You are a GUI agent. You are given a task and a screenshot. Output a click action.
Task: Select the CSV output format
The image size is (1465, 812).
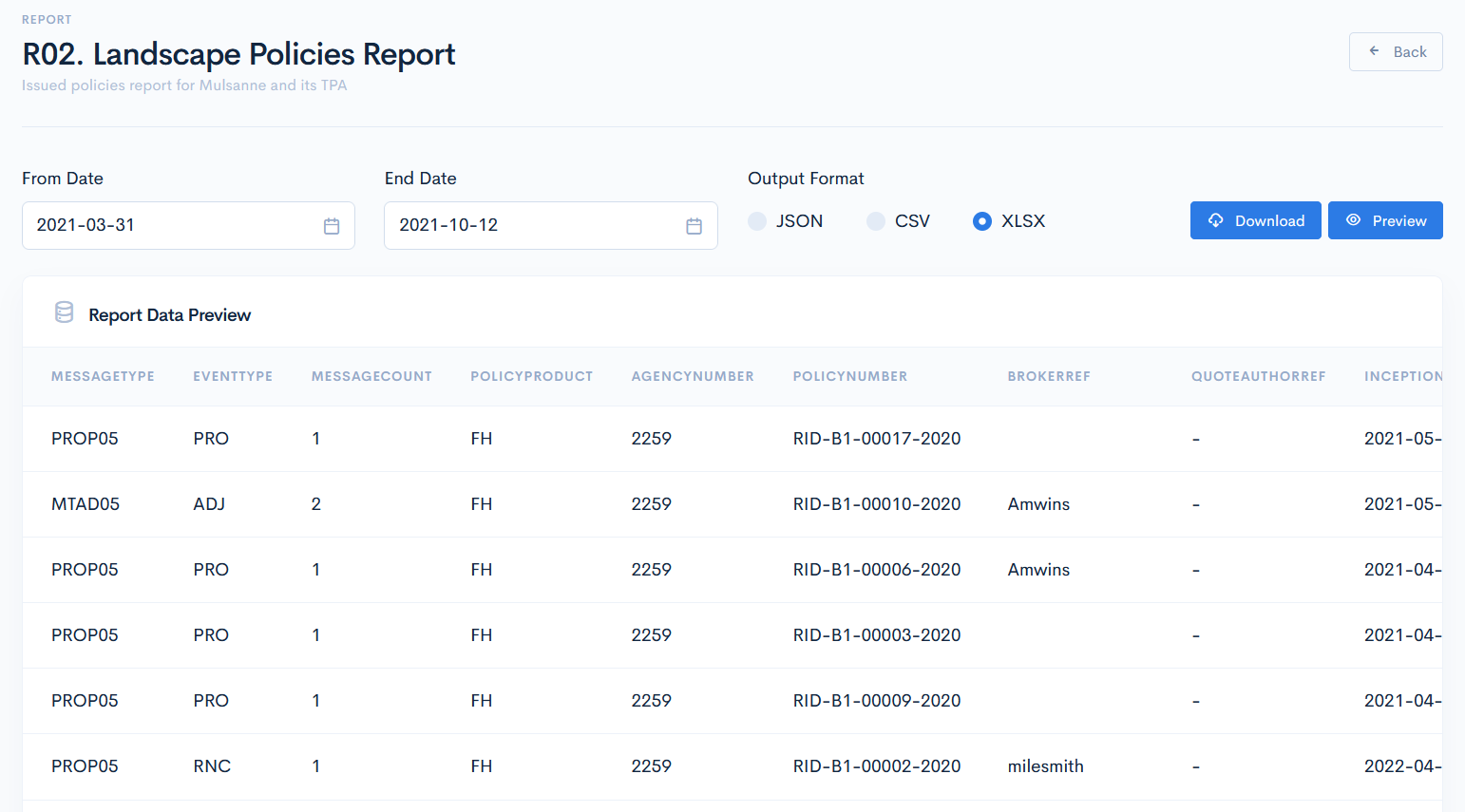coord(876,221)
